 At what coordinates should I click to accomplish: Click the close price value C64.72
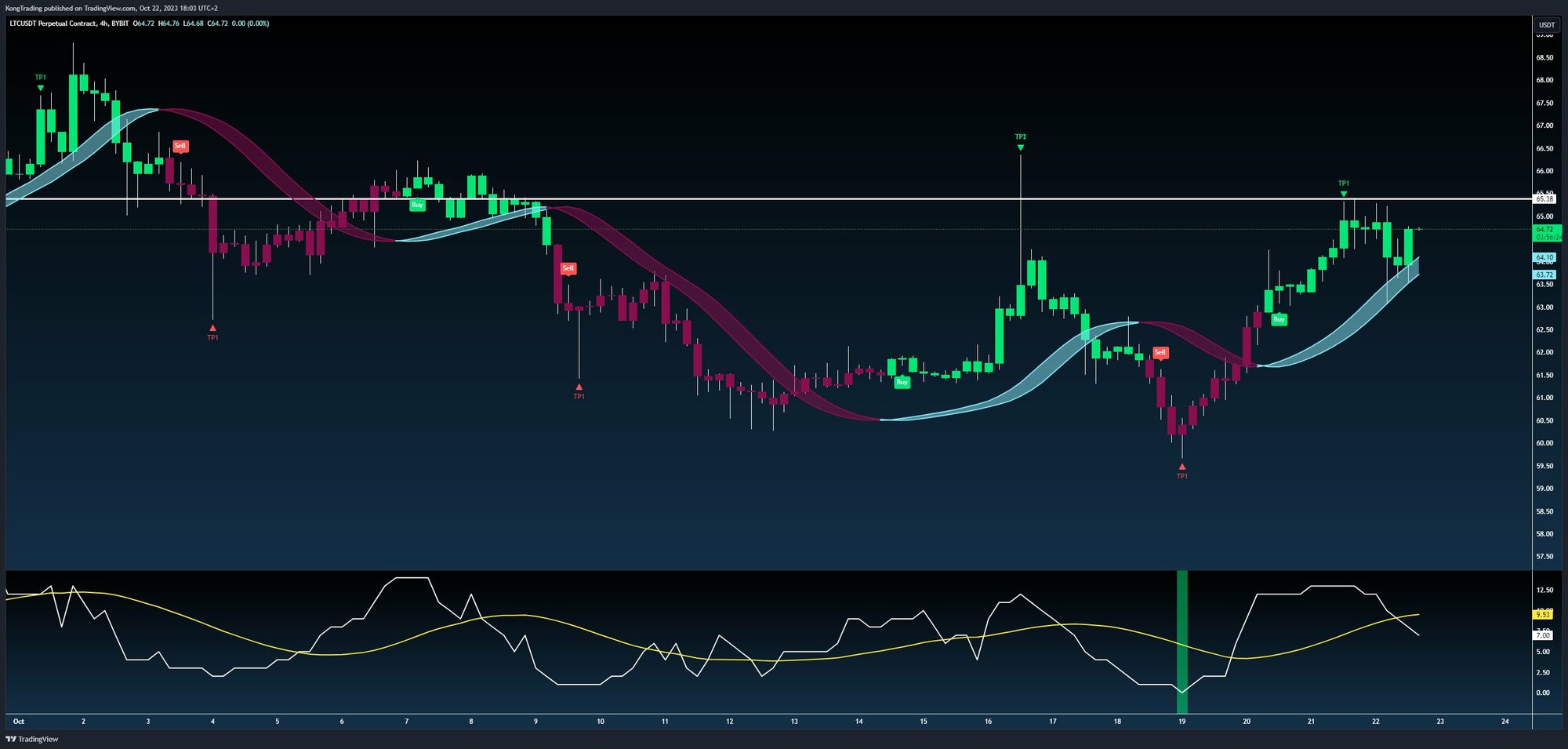tap(218, 24)
